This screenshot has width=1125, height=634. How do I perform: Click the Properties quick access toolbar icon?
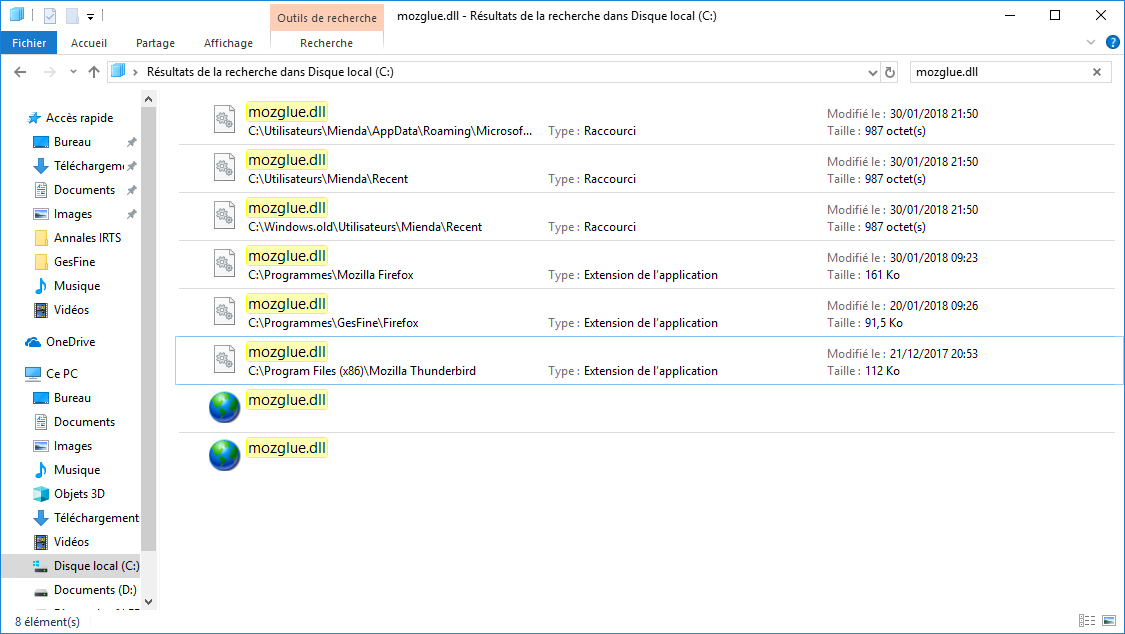pyautogui.click(x=50, y=16)
